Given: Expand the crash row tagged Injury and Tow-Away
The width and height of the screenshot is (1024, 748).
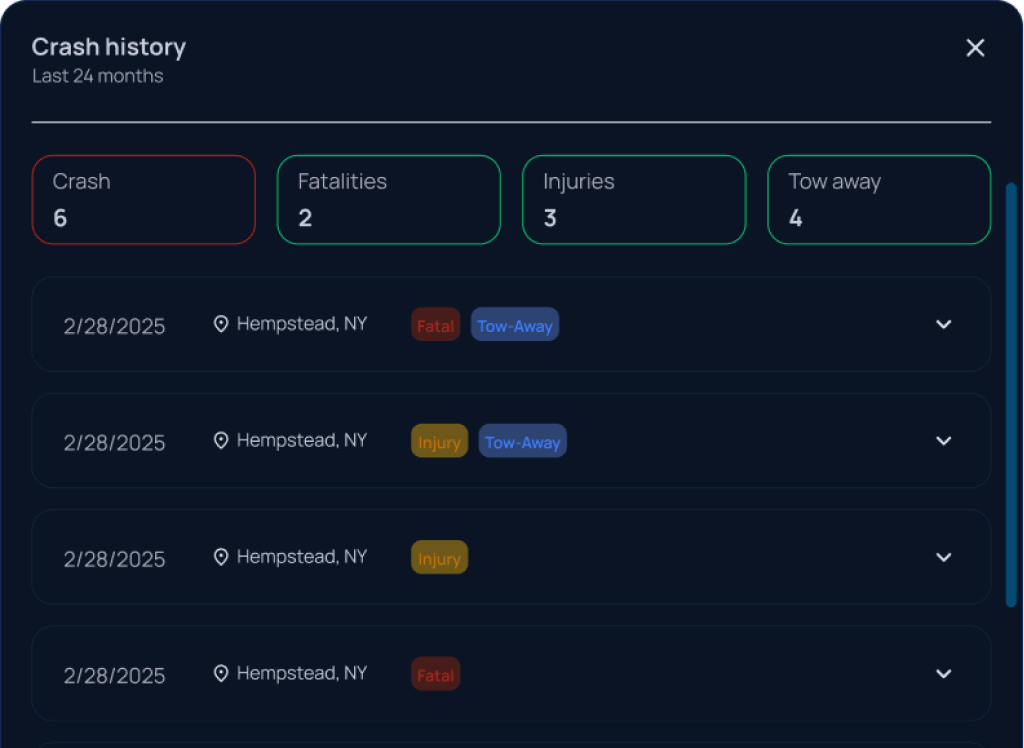Looking at the screenshot, I should pos(943,441).
